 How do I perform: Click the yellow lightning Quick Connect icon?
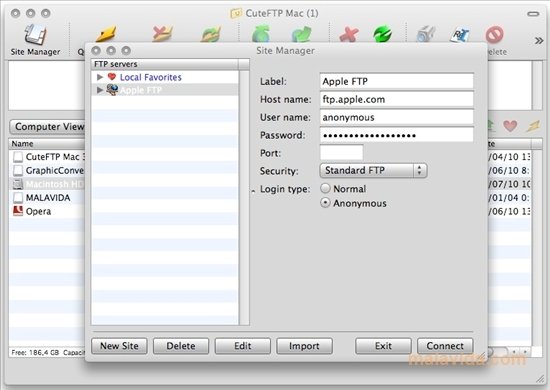pos(107,34)
